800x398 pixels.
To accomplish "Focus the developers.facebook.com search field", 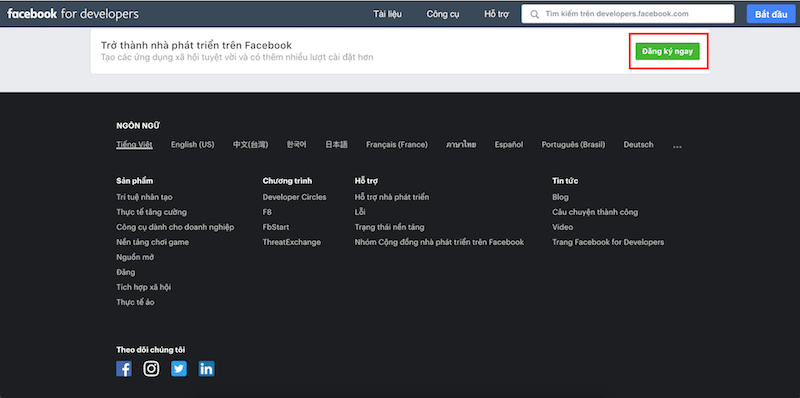I will coord(628,14).
